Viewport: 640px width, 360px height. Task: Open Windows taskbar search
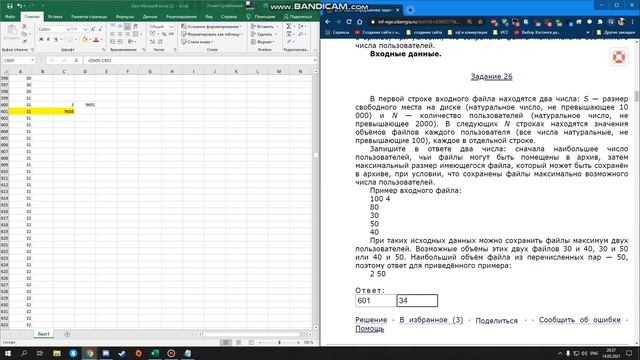[x=24, y=353]
